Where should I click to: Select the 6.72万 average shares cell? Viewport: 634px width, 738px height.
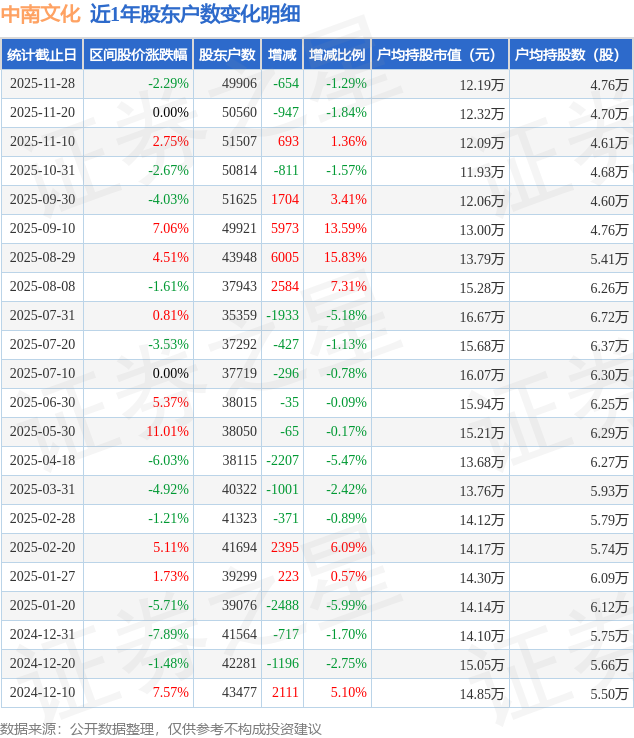click(609, 316)
